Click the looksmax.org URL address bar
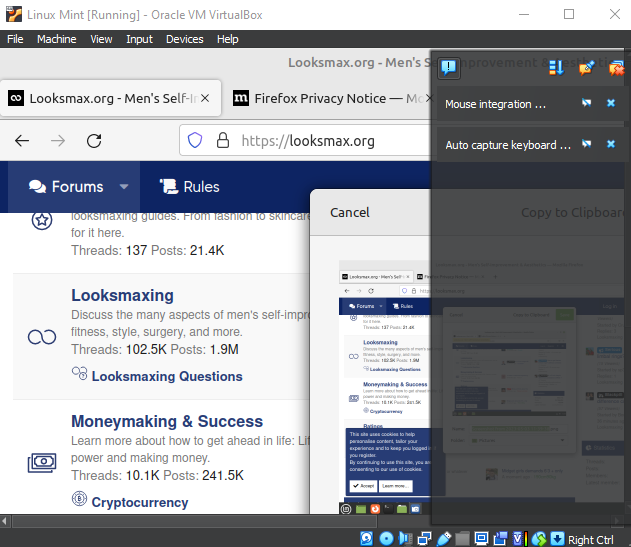631x547 pixels. (x=308, y=140)
